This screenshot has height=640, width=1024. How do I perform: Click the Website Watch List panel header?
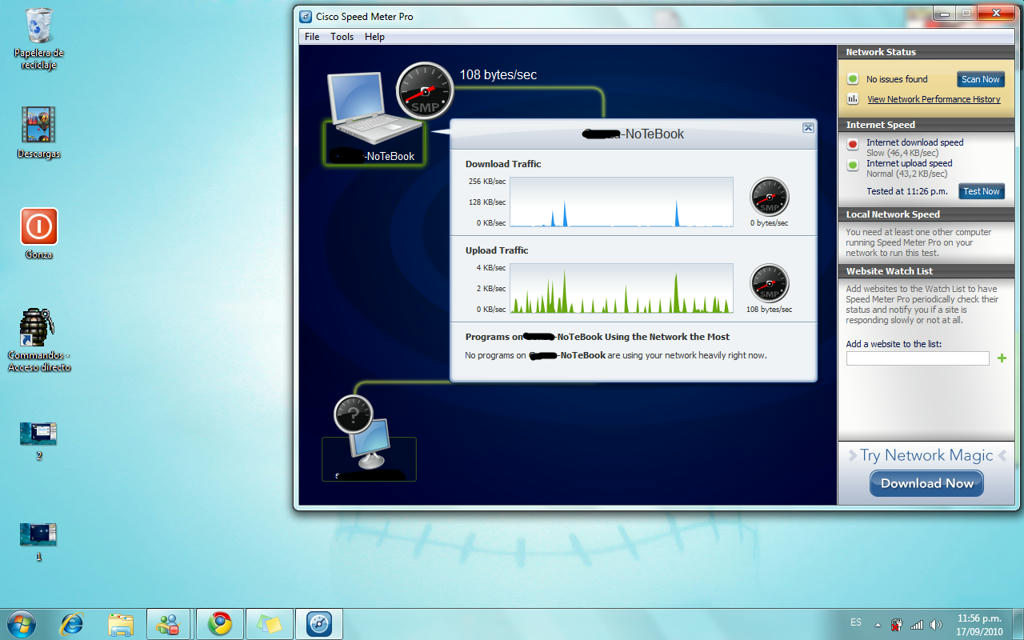(x=926, y=271)
